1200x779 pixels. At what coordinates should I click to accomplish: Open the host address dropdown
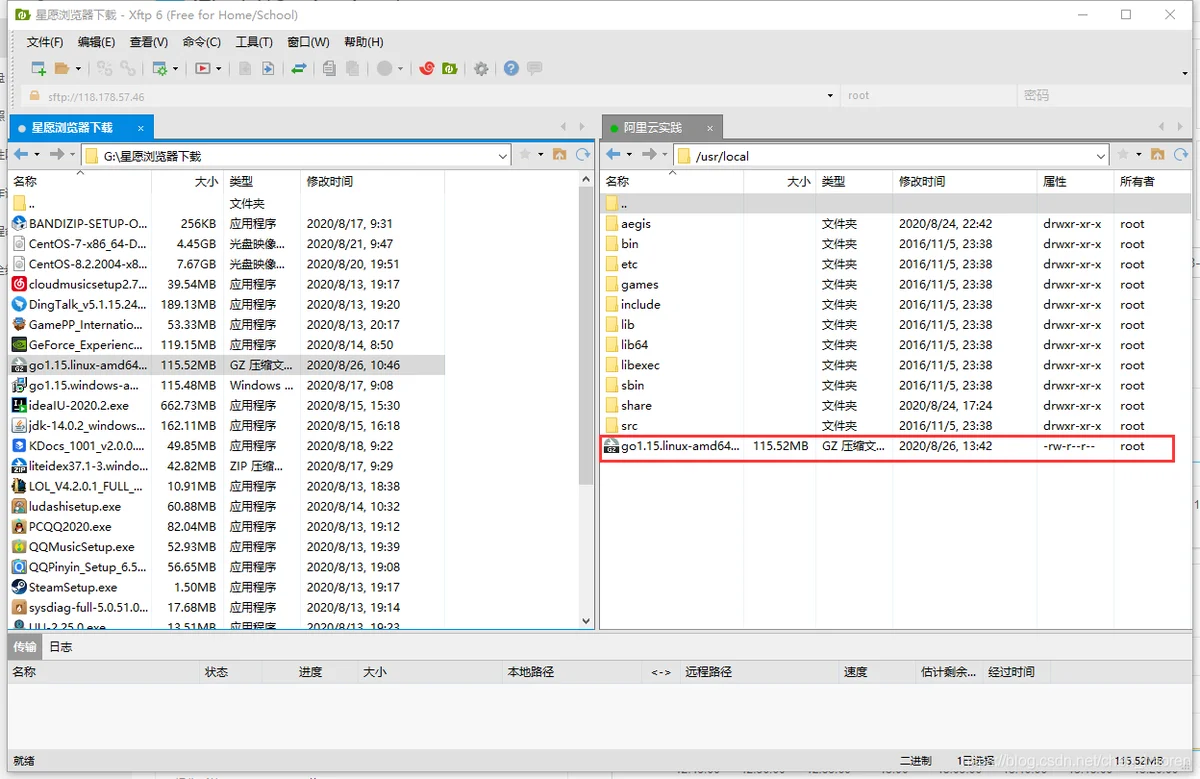pos(830,96)
